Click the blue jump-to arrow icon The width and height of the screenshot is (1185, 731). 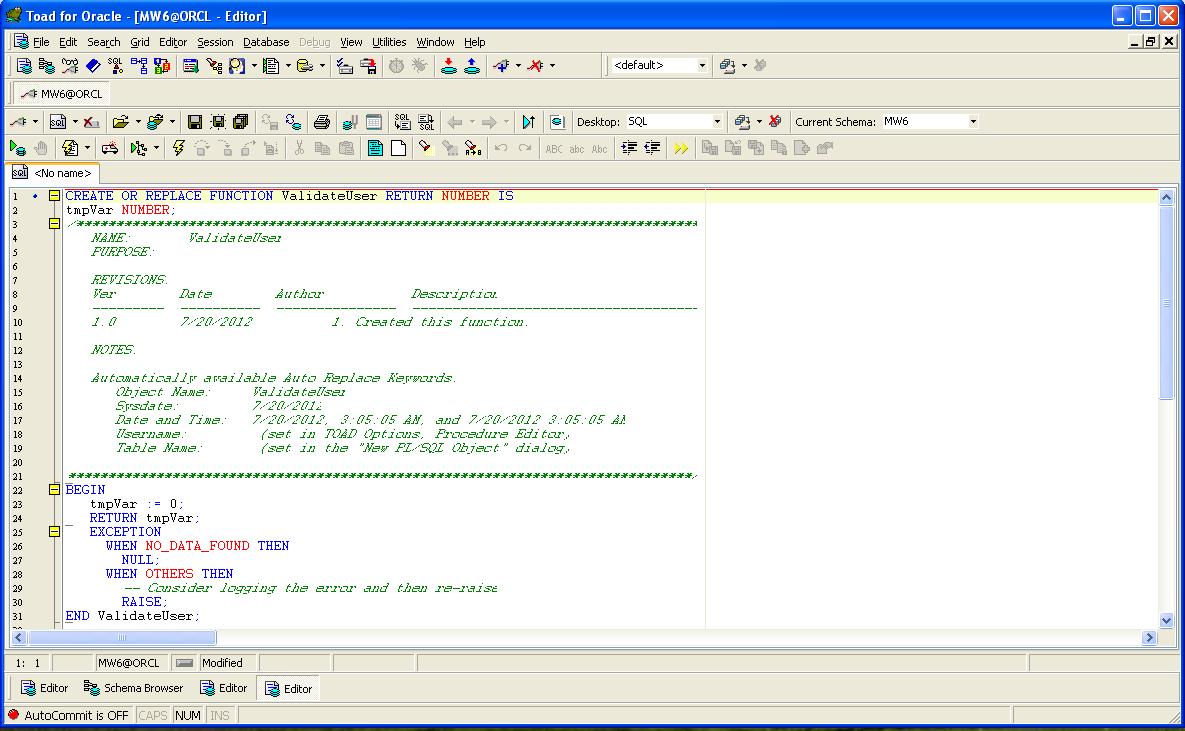click(529, 122)
